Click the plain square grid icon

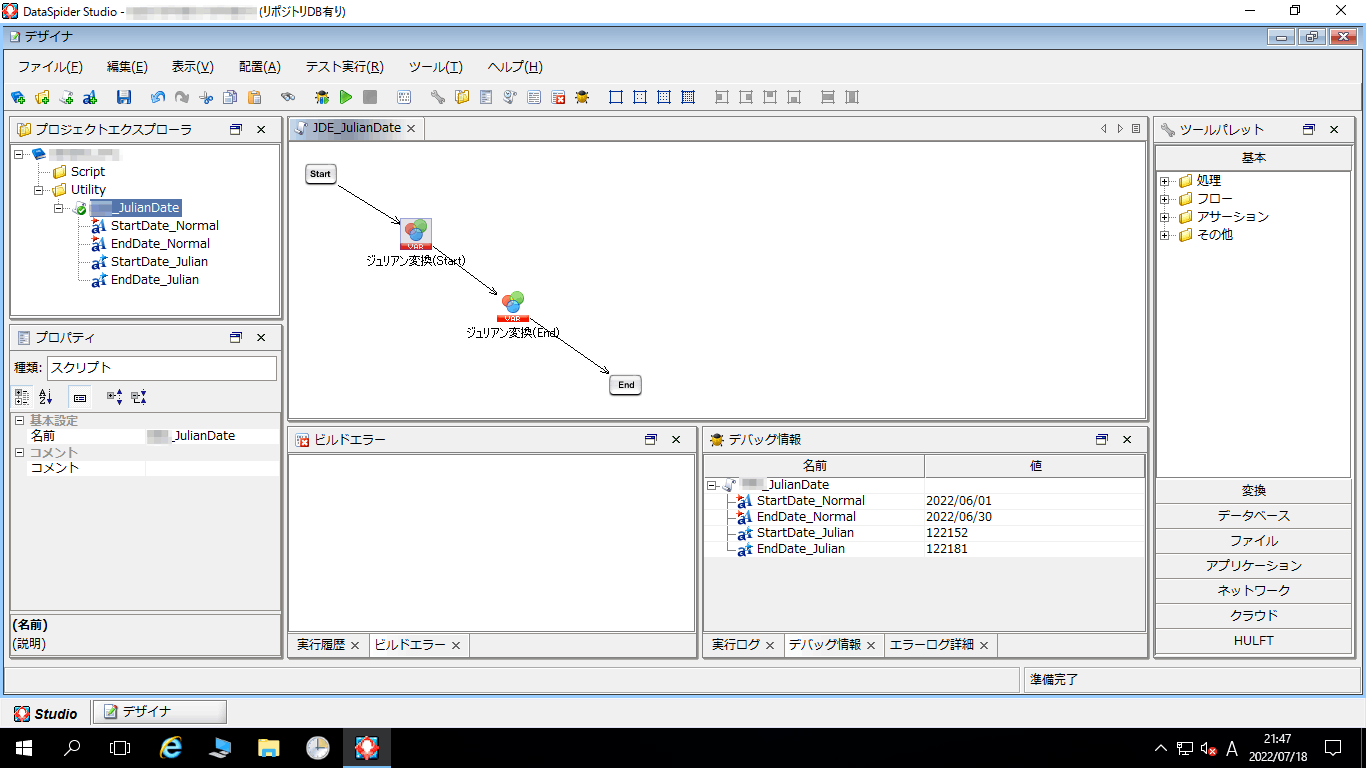[x=616, y=97]
